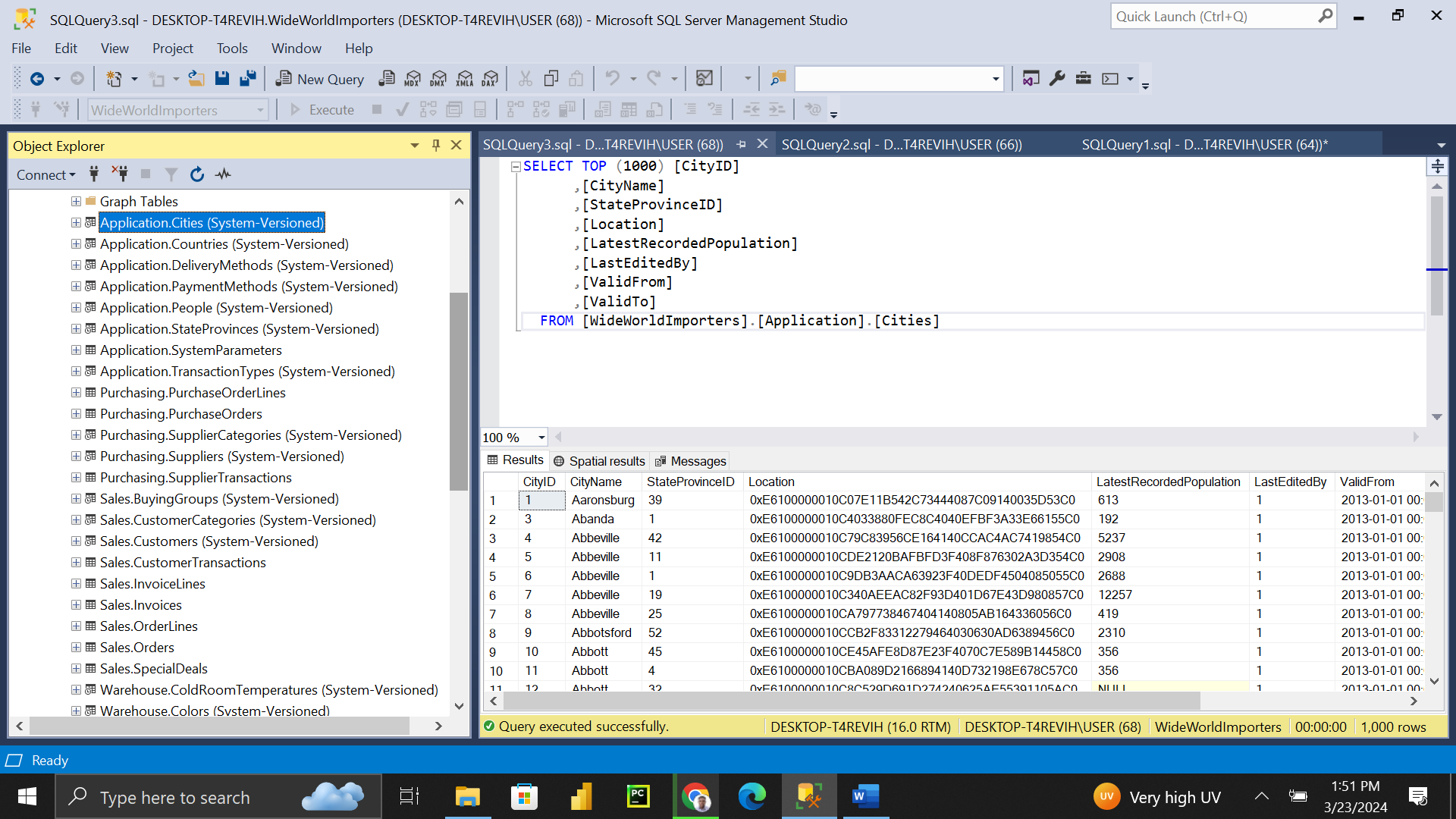Open the Tools menu

pyautogui.click(x=232, y=49)
